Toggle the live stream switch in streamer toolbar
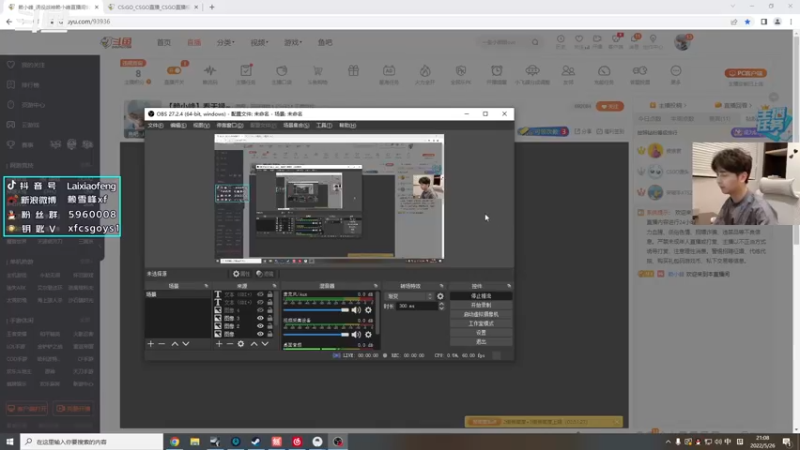The width and height of the screenshot is (800, 450). (174, 70)
